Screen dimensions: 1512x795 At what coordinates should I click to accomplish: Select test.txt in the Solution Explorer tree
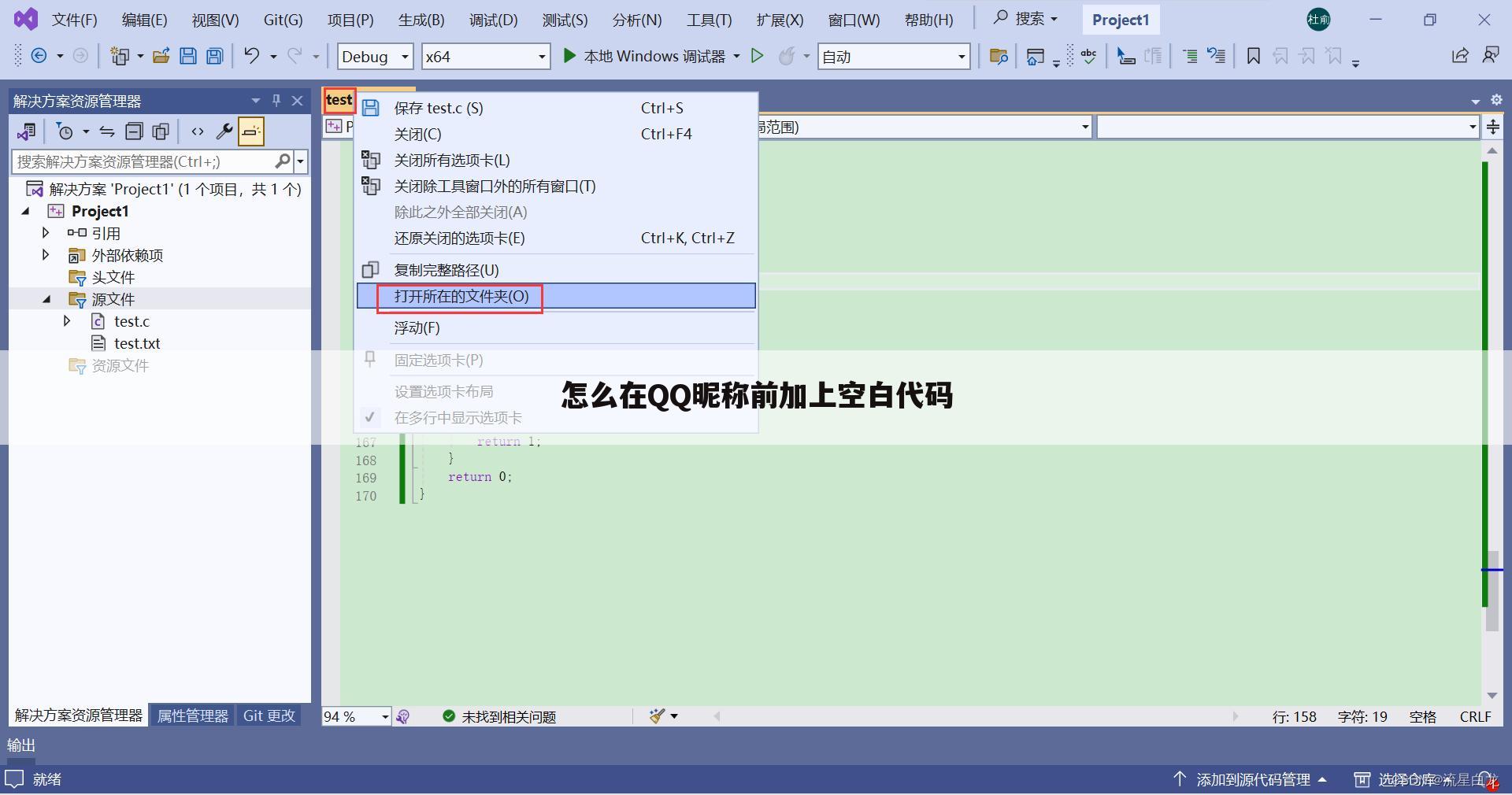(x=137, y=343)
